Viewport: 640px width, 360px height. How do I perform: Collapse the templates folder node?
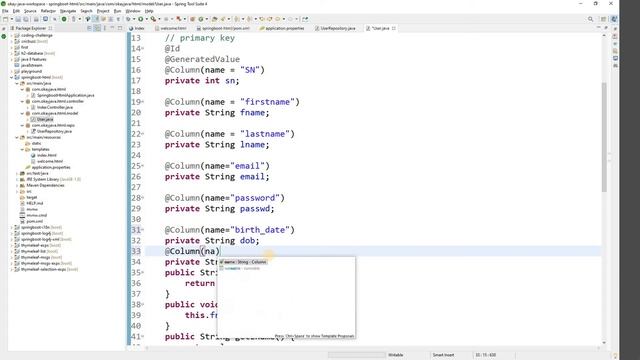22,149
